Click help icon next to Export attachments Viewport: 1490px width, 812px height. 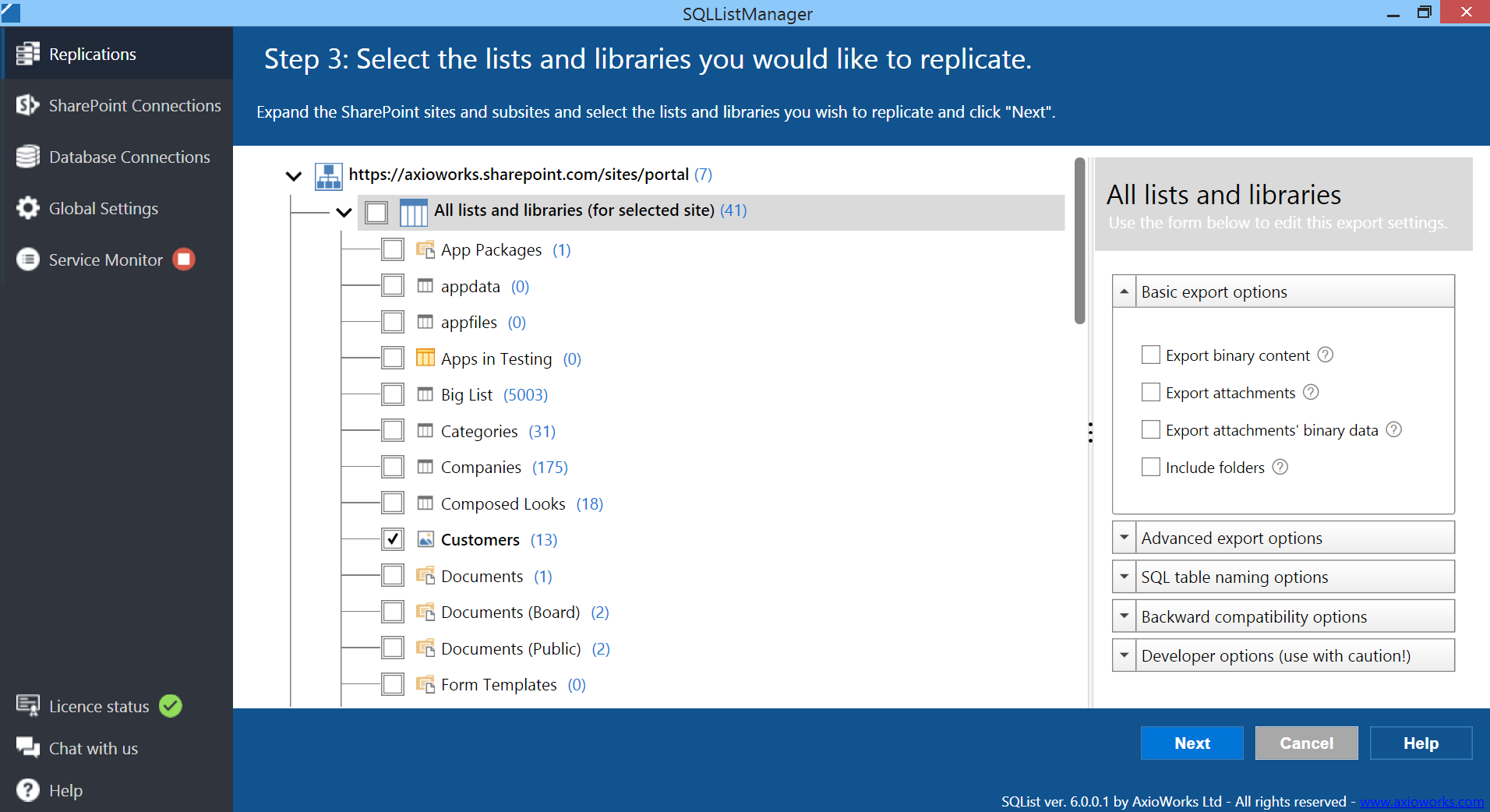pyautogui.click(x=1311, y=392)
